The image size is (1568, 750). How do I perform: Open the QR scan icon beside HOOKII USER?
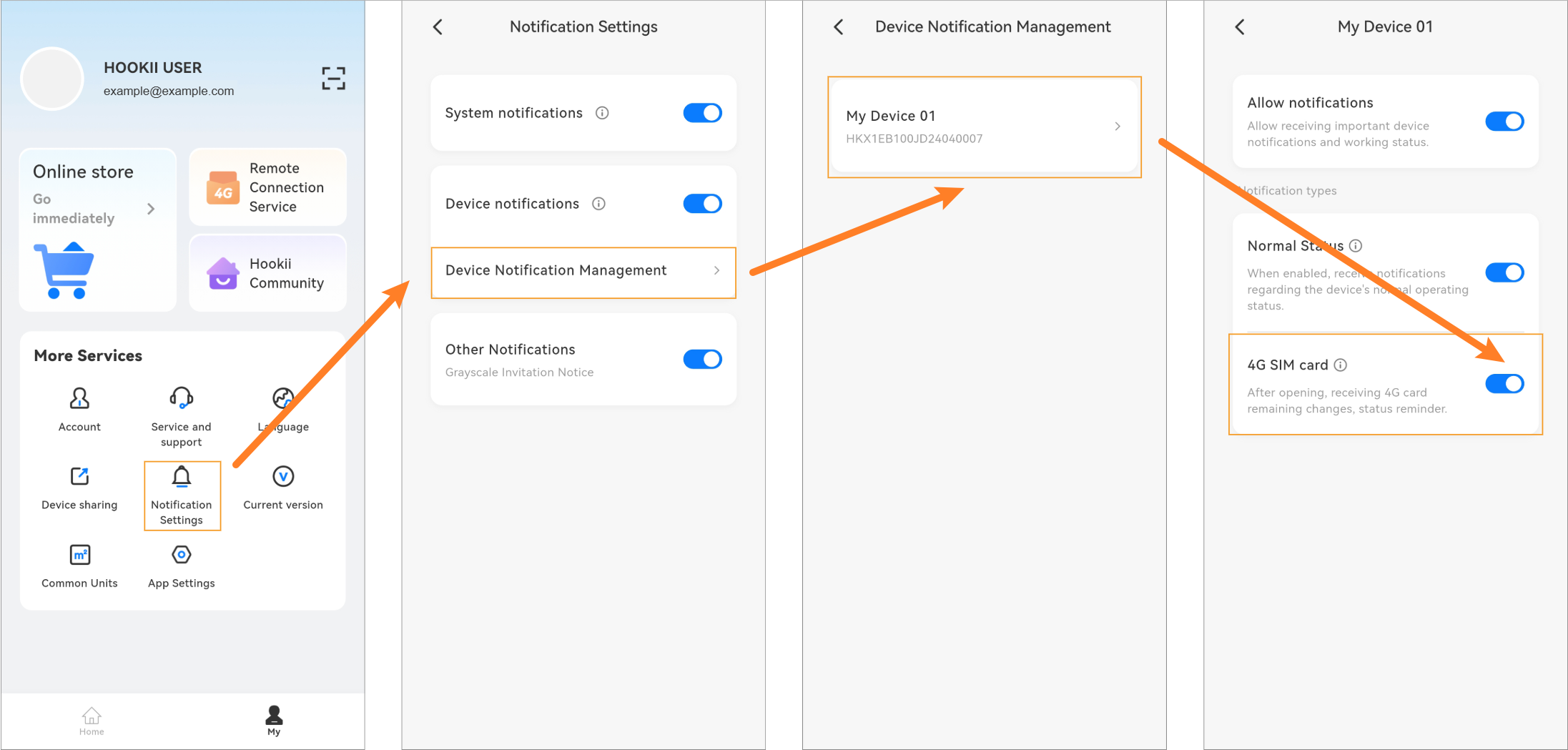pyautogui.click(x=333, y=78)
